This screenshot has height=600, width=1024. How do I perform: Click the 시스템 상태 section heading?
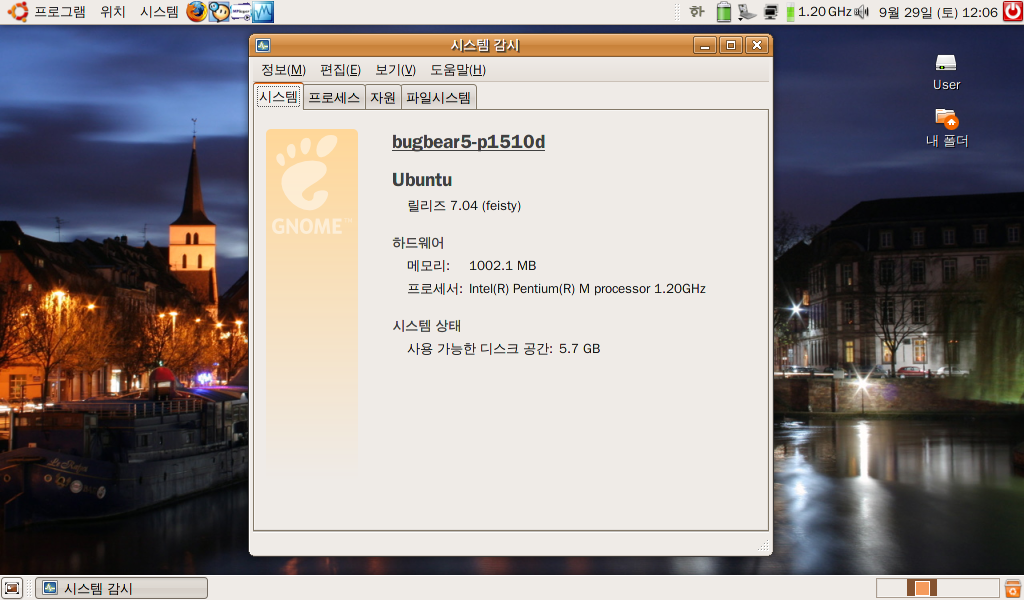pos(426,326)
